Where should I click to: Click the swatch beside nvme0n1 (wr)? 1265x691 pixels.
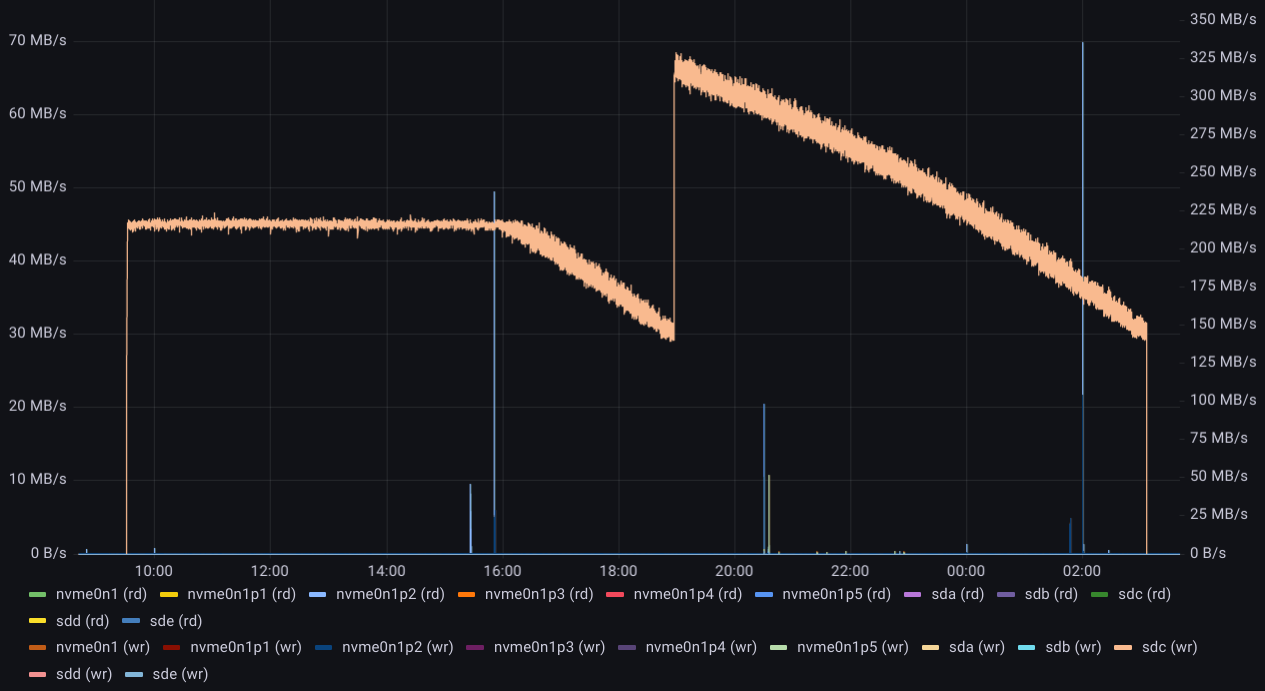pos(38,648)
